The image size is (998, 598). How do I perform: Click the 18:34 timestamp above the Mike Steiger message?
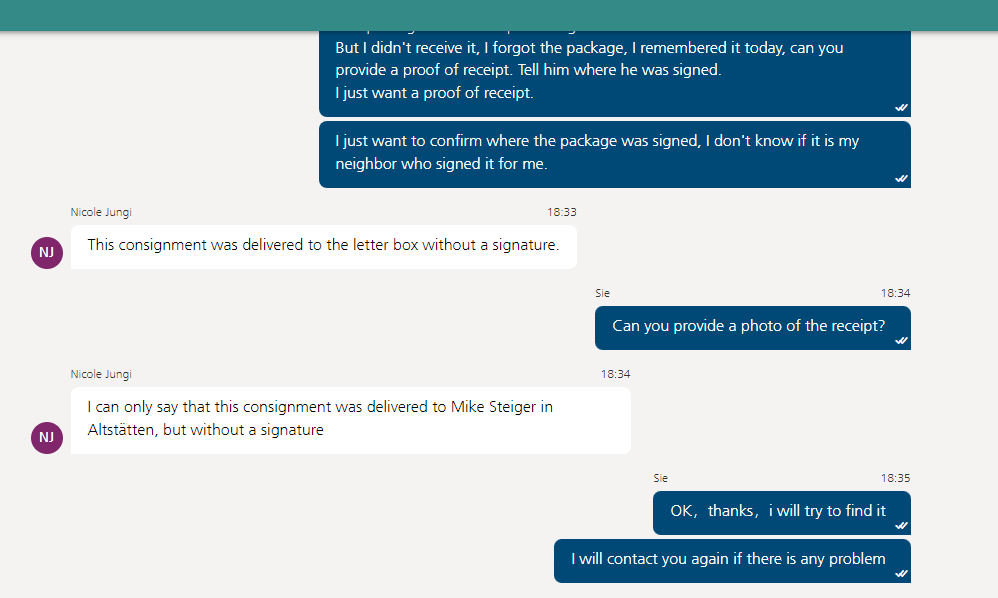pos(615,374)
